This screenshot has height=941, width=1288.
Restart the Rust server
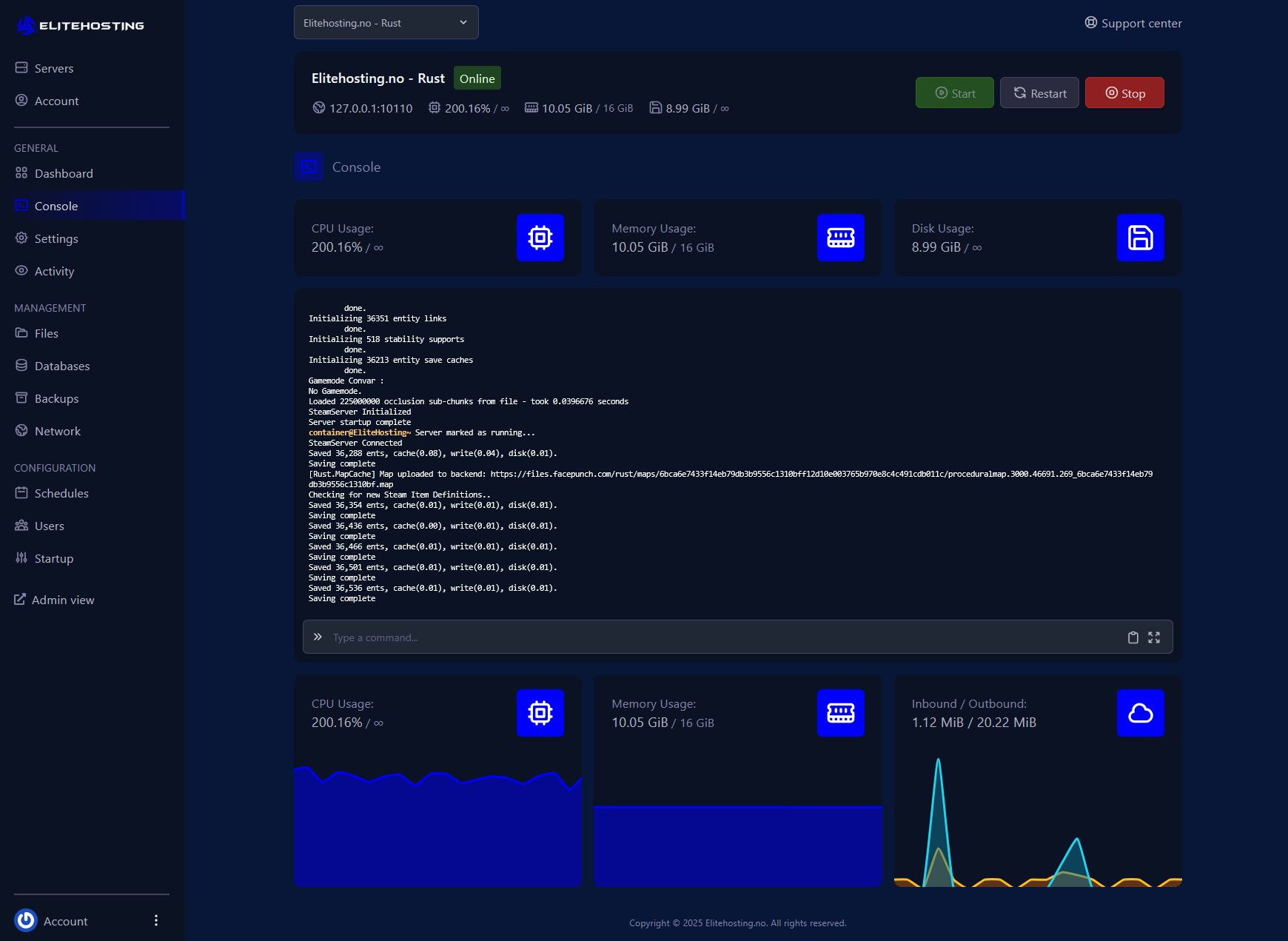tap(1039, 93)
